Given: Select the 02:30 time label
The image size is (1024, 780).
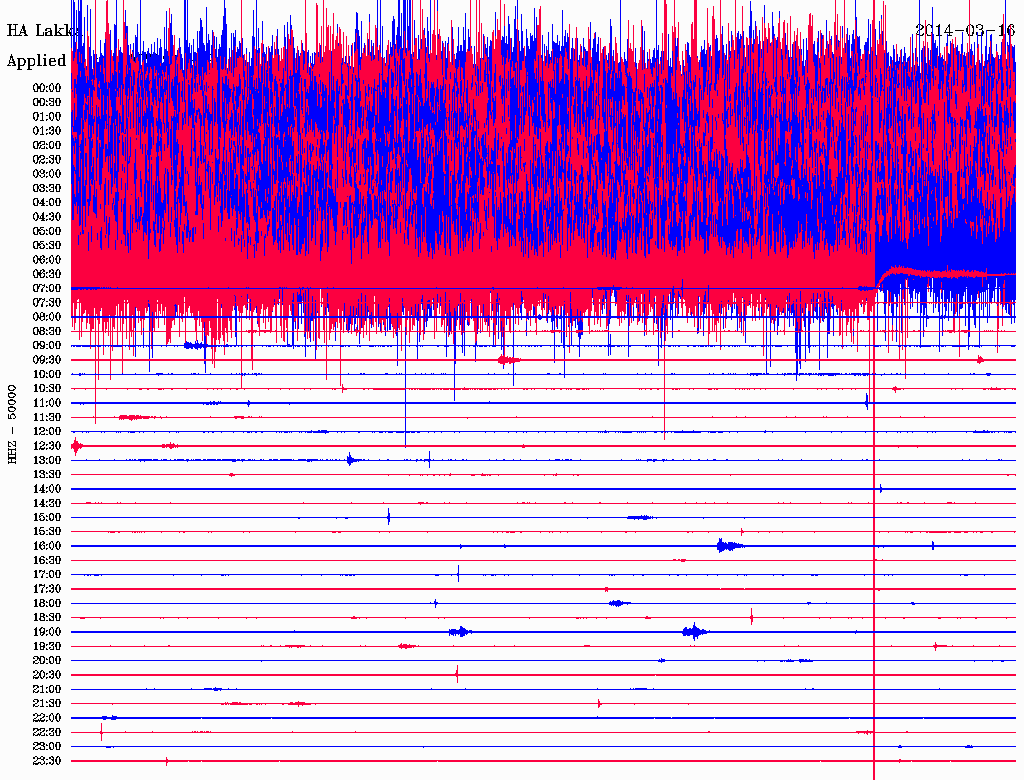Looking at the screenshot, I should pos(47,159).
